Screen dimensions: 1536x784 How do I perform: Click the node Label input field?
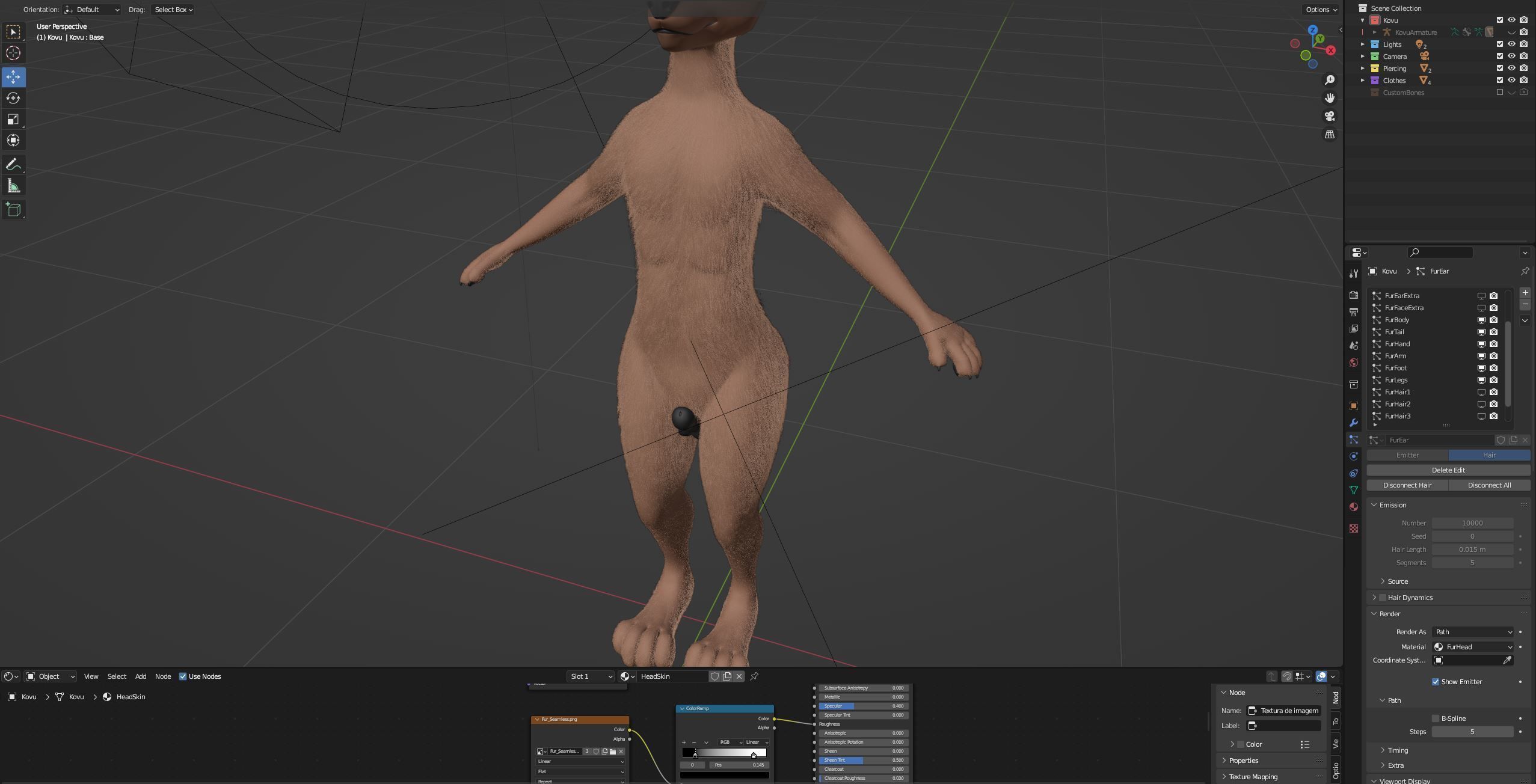(1283, 726)
